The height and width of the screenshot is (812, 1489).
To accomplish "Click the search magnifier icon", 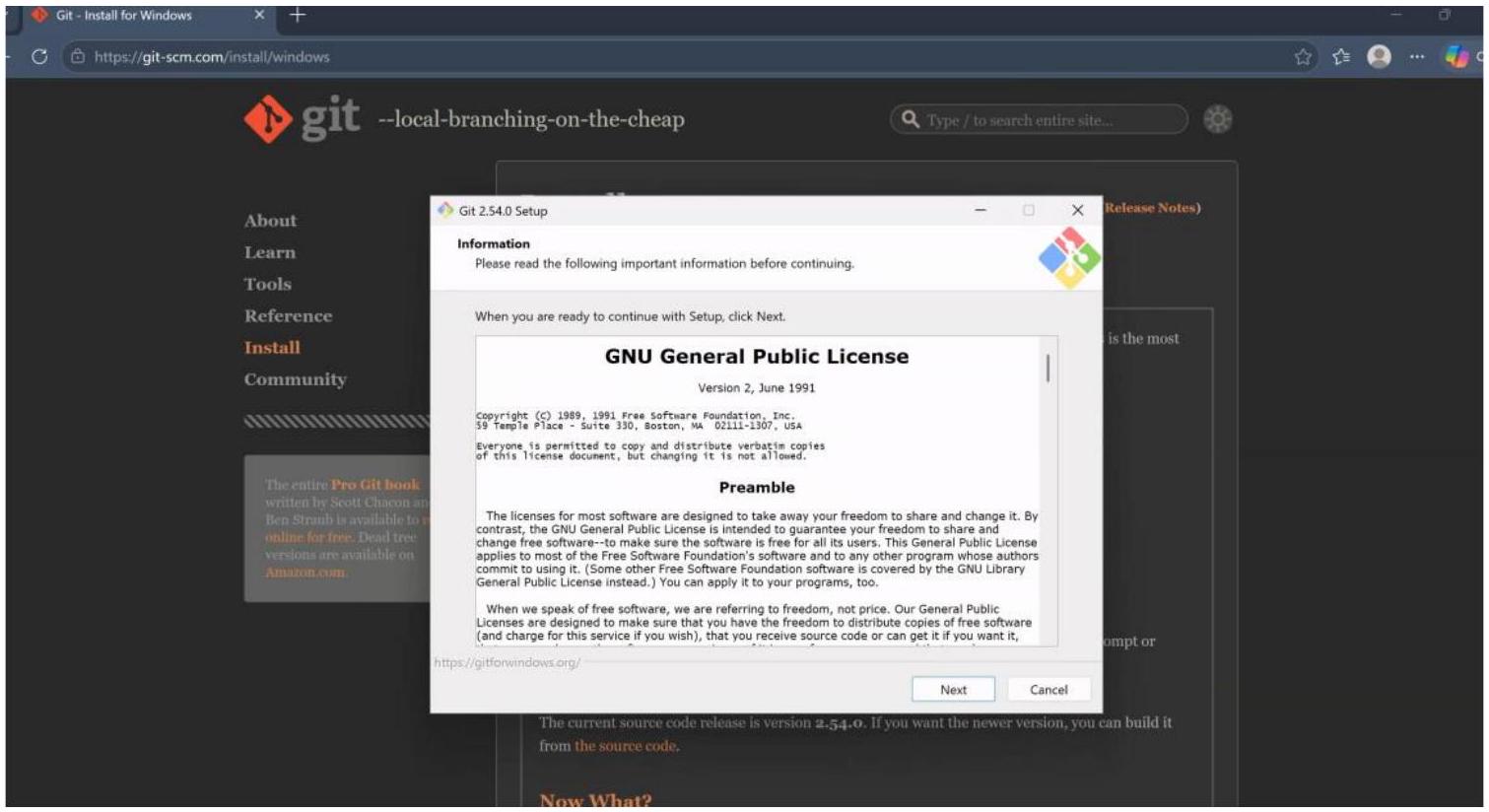I will (911, 119).
